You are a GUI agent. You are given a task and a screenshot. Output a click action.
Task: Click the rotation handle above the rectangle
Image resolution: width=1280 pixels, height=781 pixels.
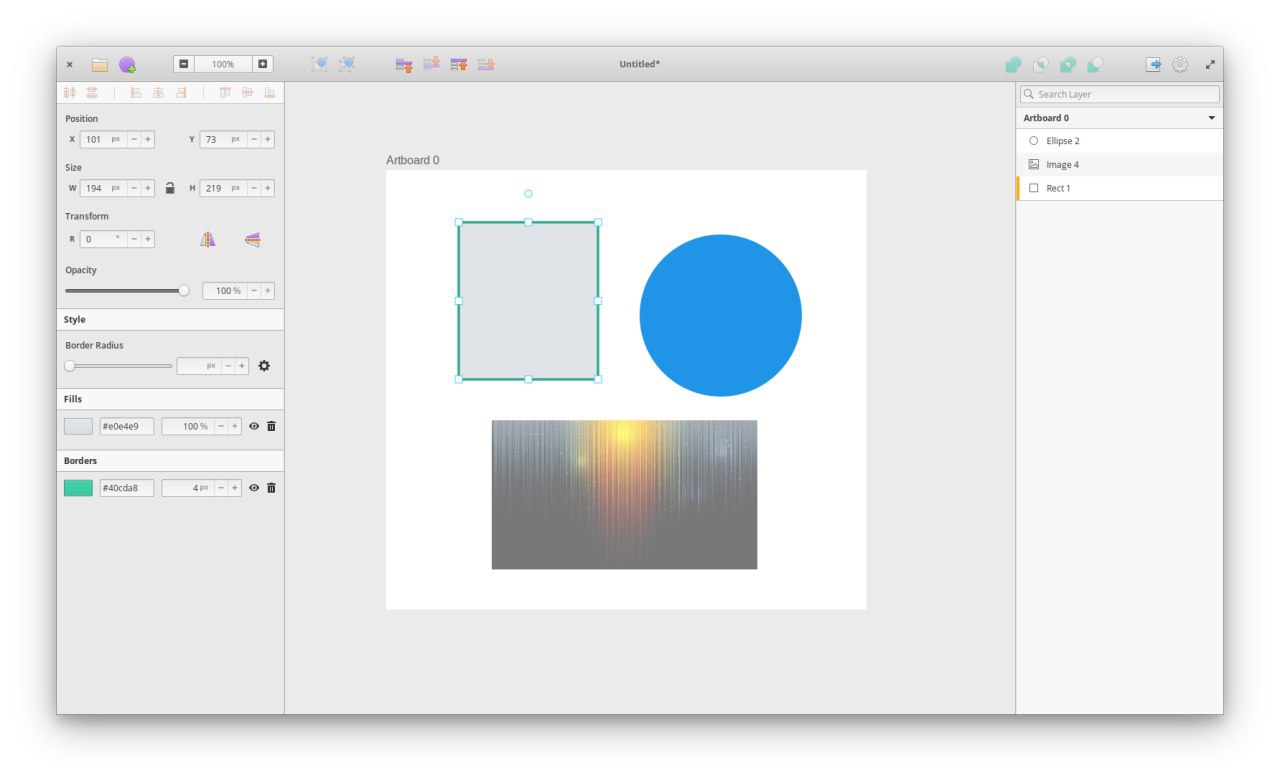[528, 194]
